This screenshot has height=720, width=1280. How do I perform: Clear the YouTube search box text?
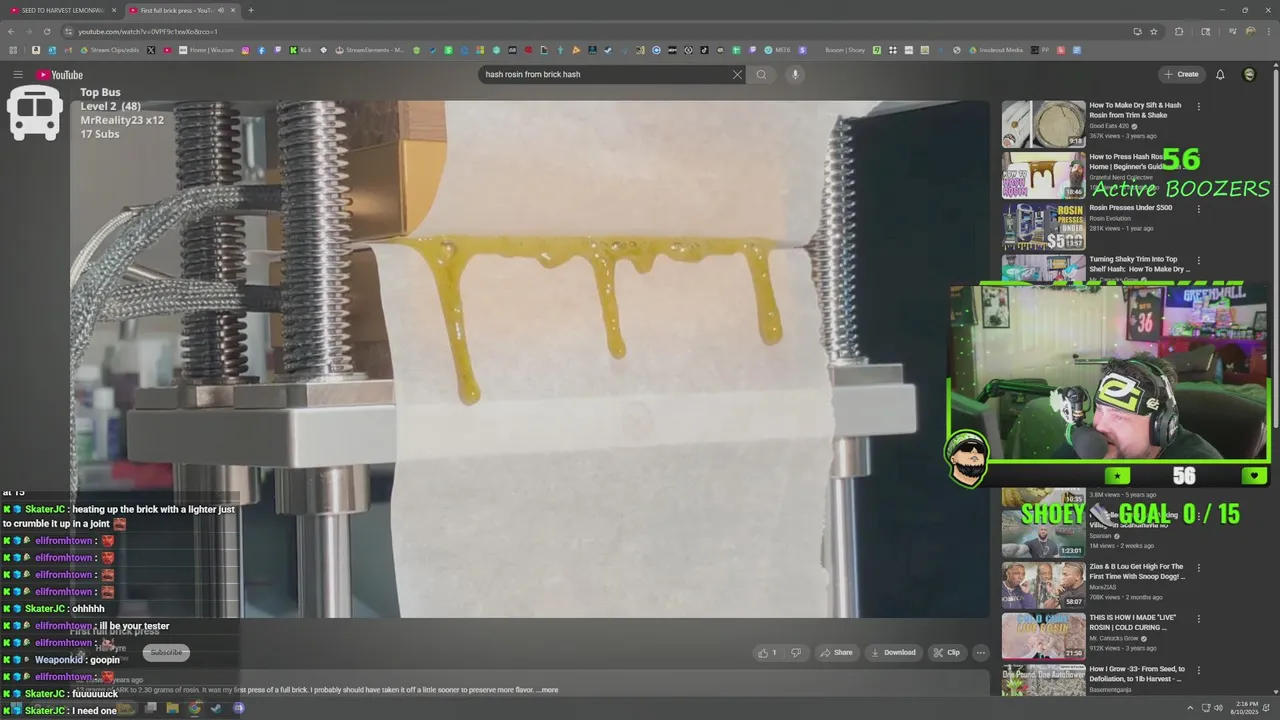737,74
